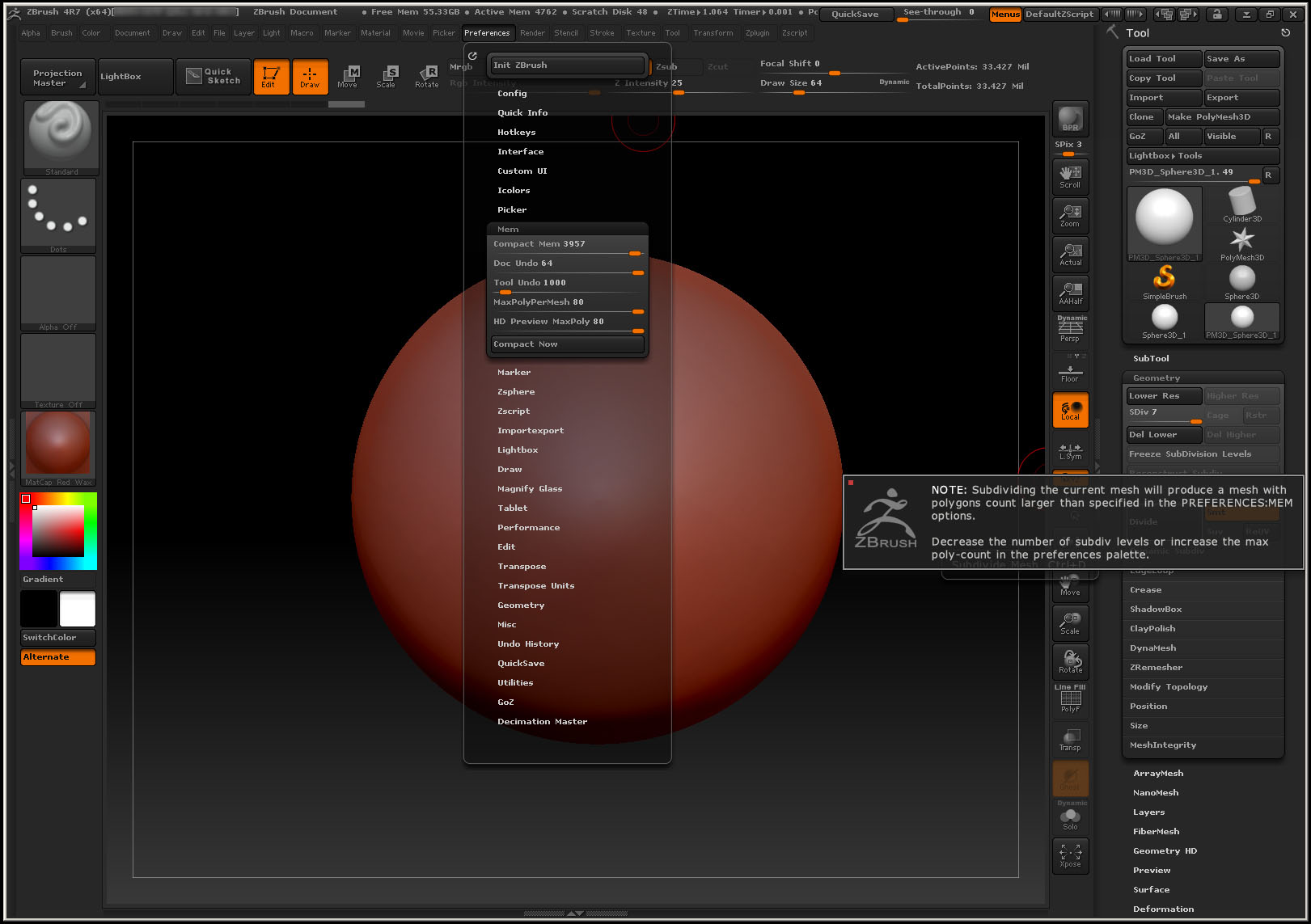Open the Dots stroke selector
Image resolution: width=1311 pixels, height=924 pixels.
(x=58, y=215)
